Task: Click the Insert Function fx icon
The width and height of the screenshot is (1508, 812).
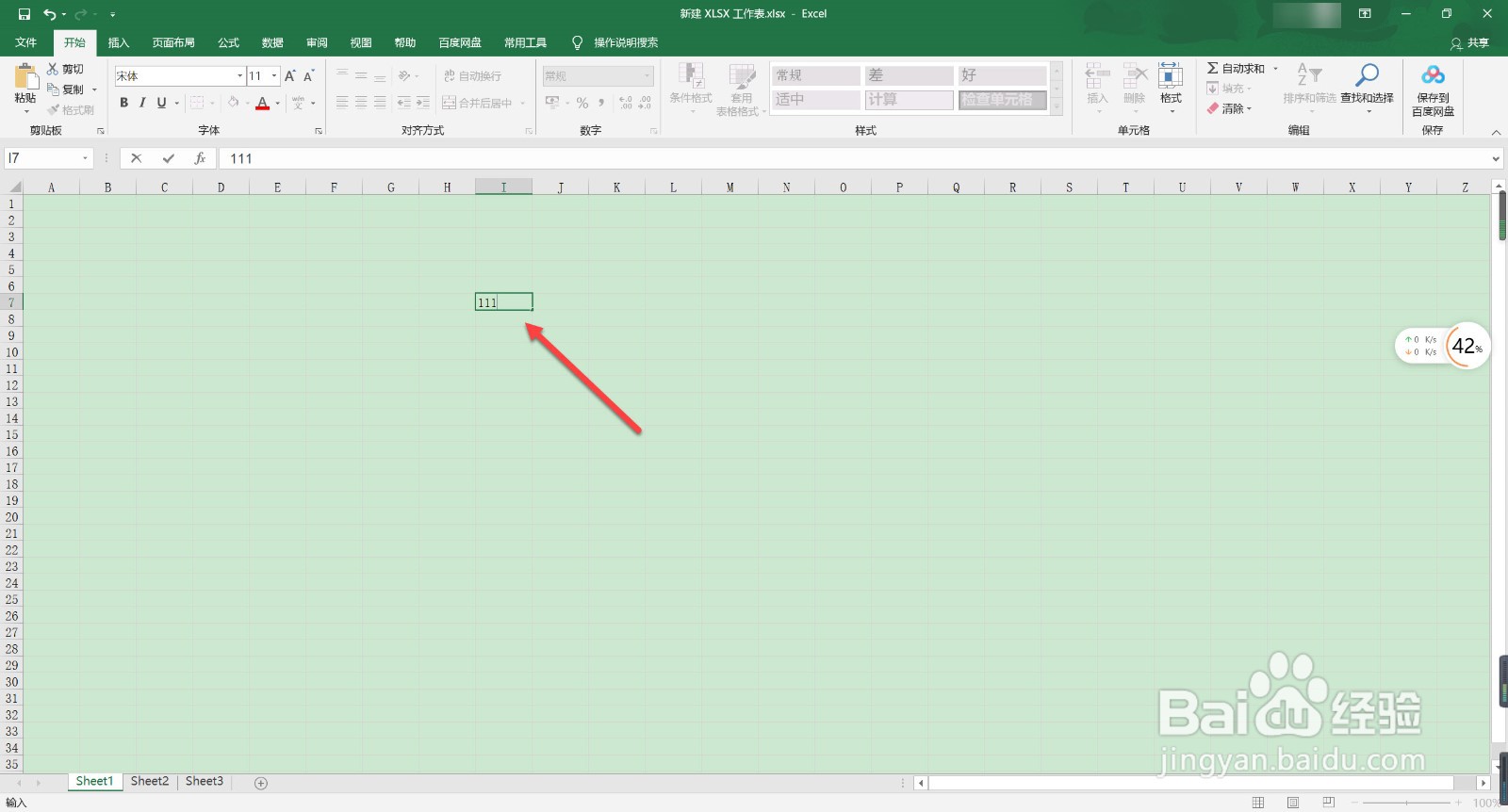Action: pos(200,158)
